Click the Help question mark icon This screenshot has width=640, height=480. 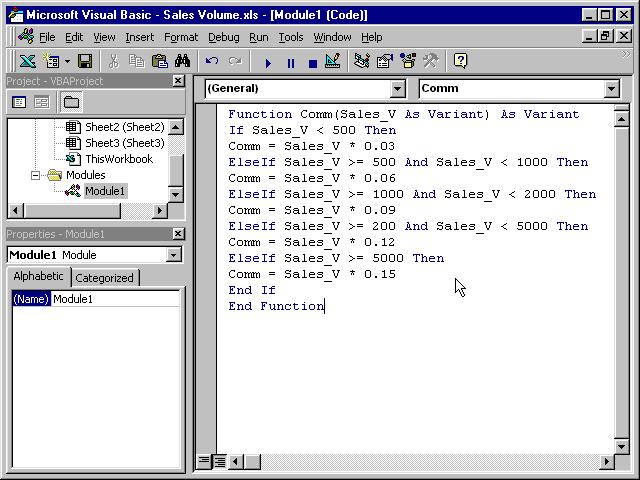coord(460,62)
